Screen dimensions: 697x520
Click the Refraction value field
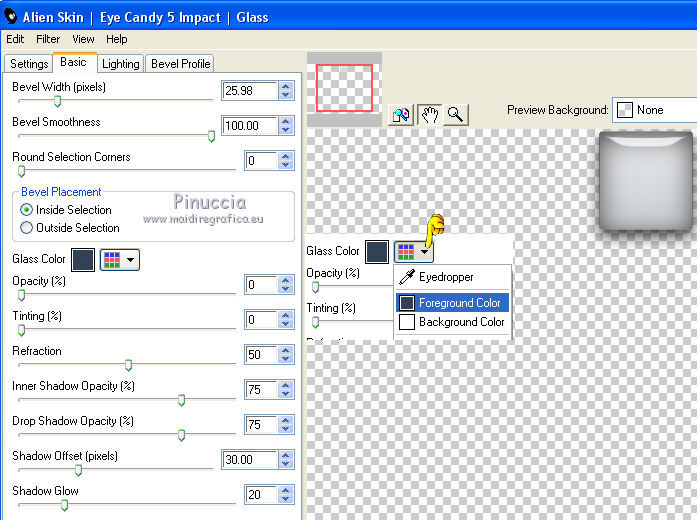pos(261,355)
